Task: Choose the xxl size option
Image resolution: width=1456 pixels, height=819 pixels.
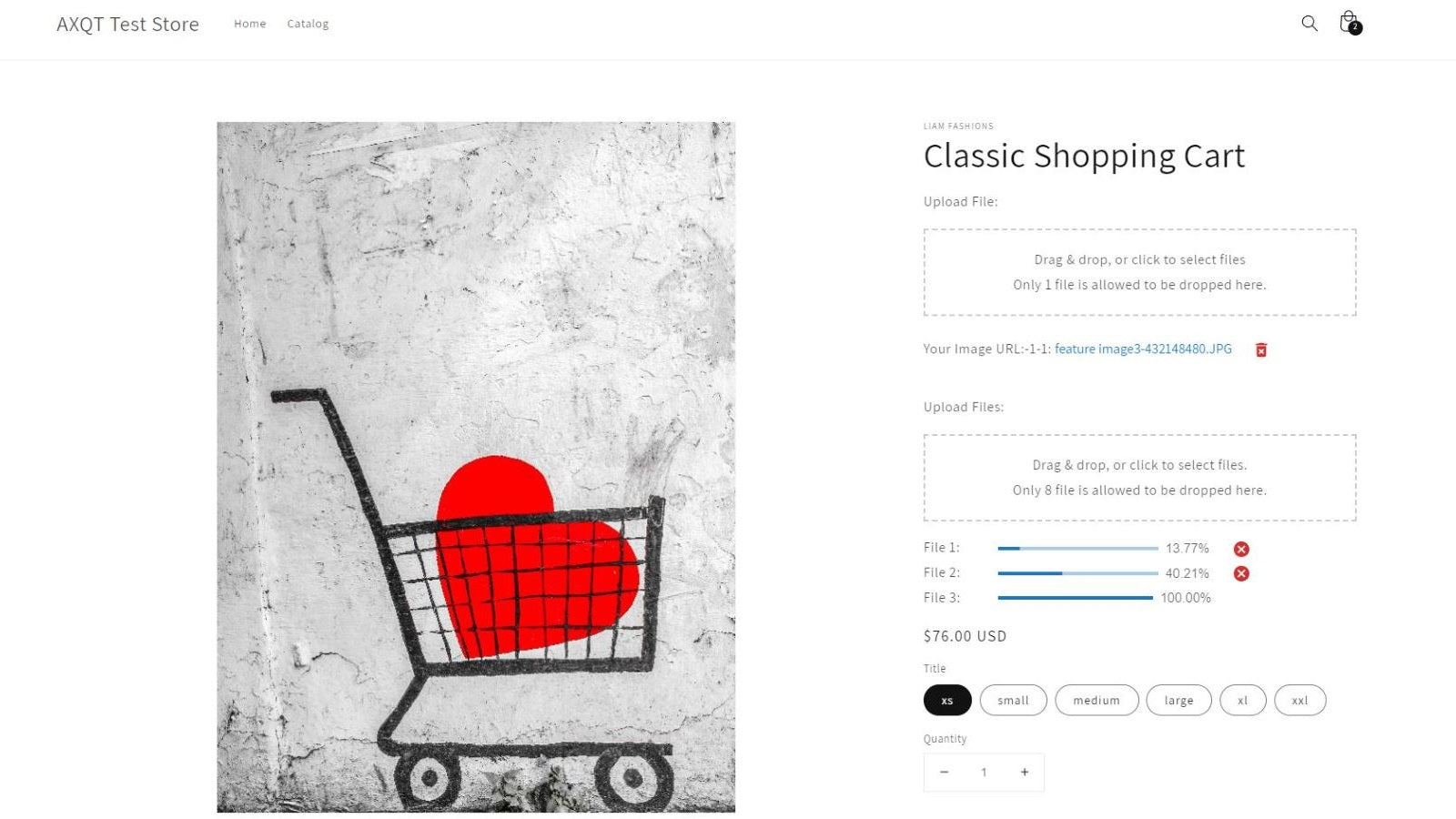Action: tap(1299, 701)
